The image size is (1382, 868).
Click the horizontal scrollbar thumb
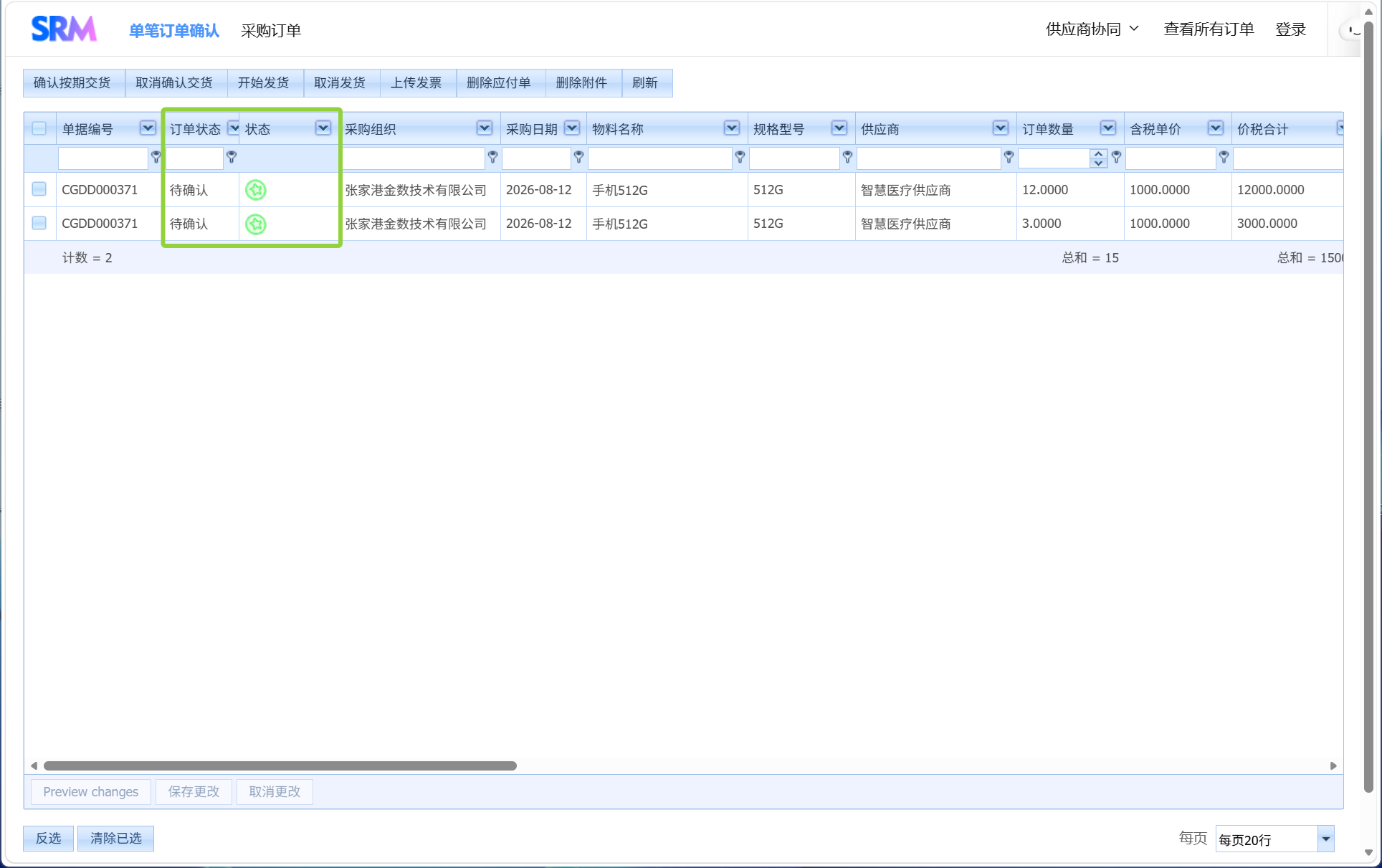pos(280,766)
